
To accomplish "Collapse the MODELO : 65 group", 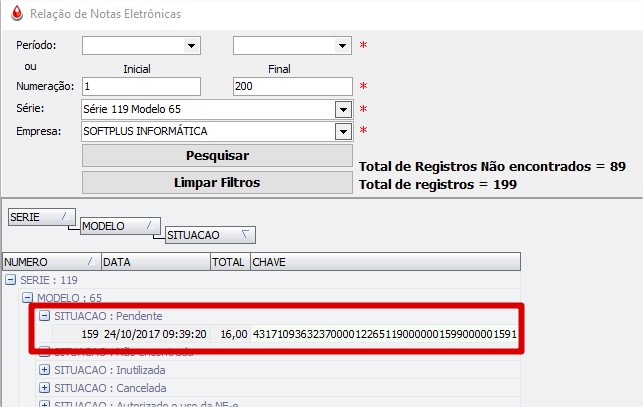I will click(x=27, y=297).
